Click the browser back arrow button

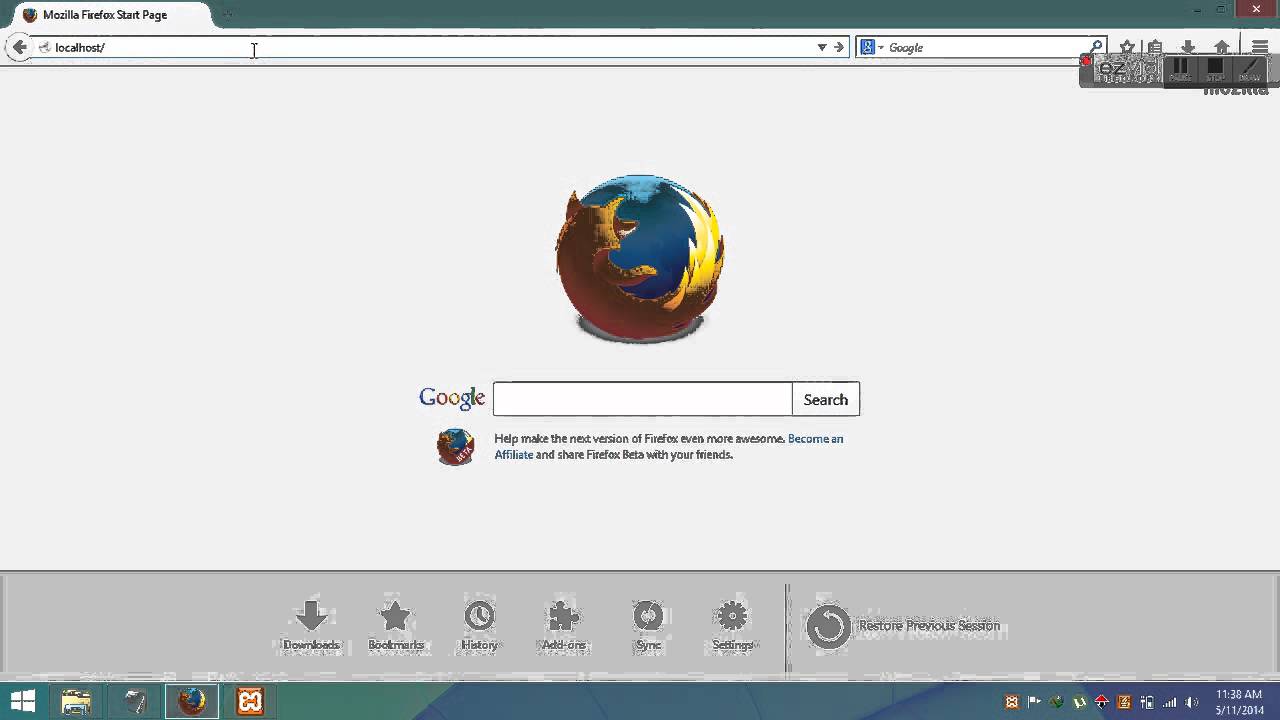pos(19,47)
